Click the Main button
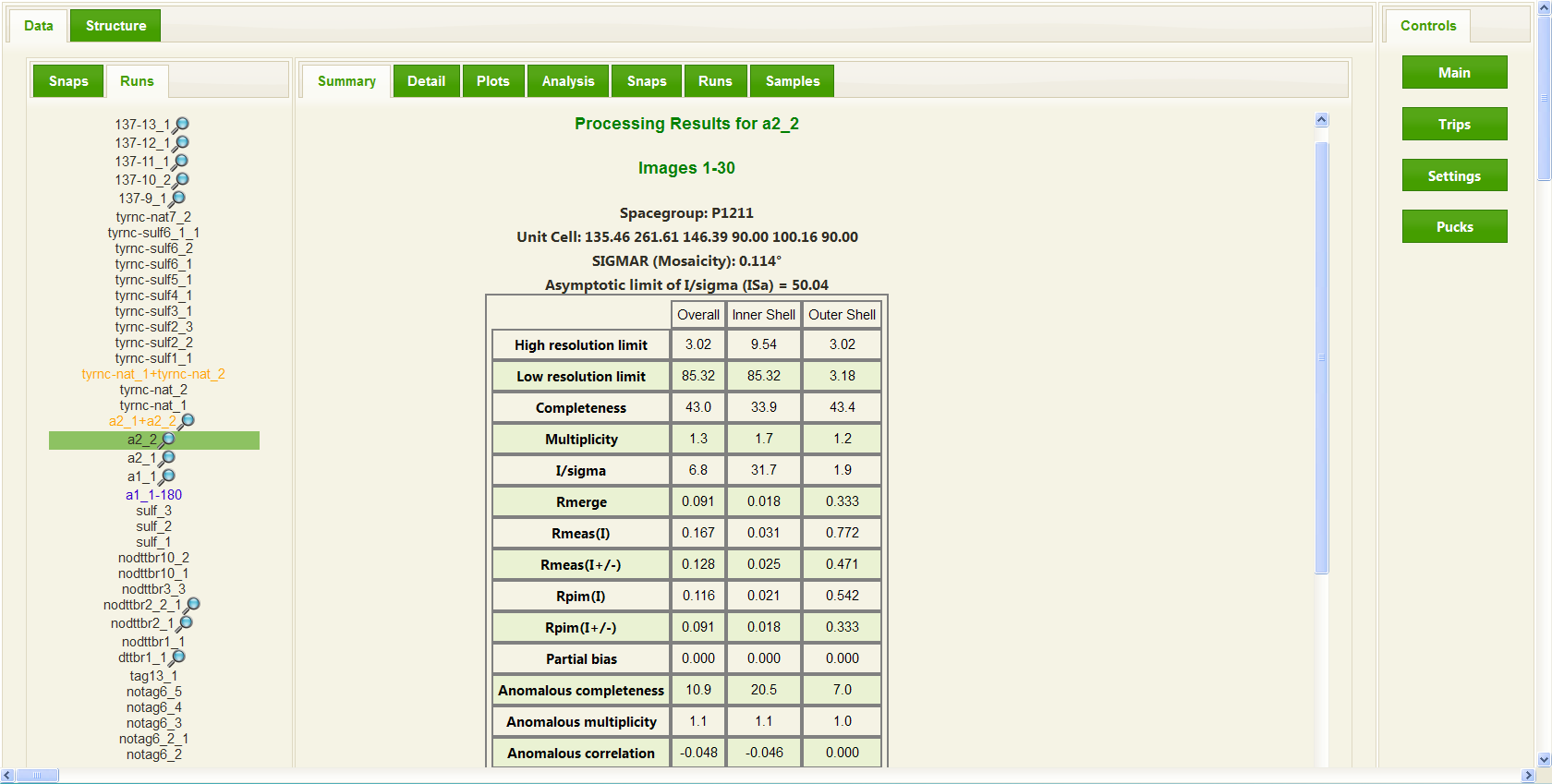 pyautogui.click(x=1454, y=73)
